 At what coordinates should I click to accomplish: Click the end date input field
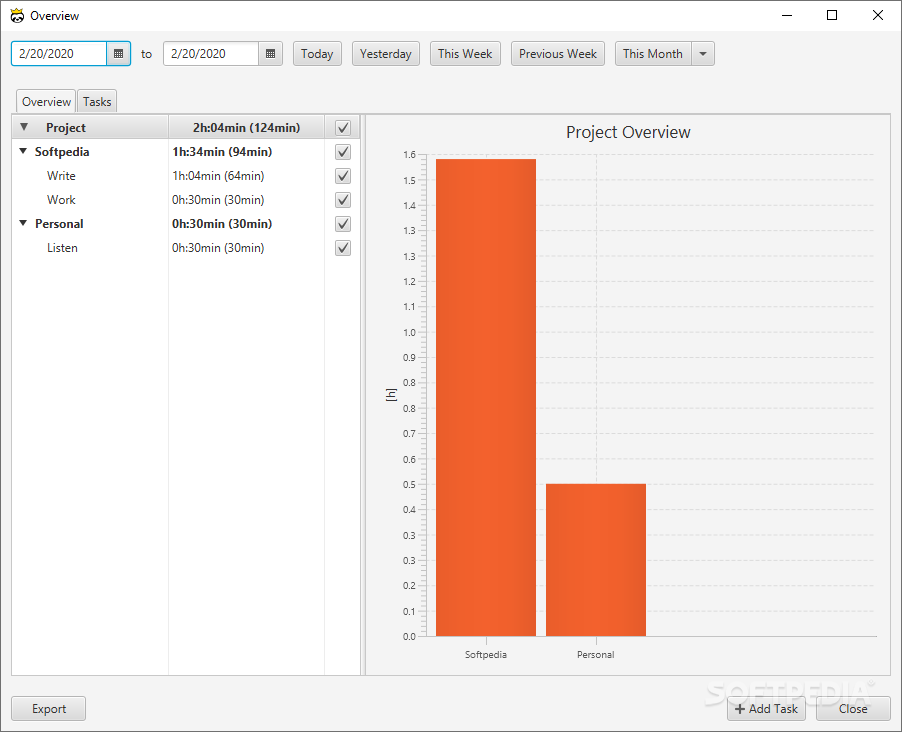point(211,54)
